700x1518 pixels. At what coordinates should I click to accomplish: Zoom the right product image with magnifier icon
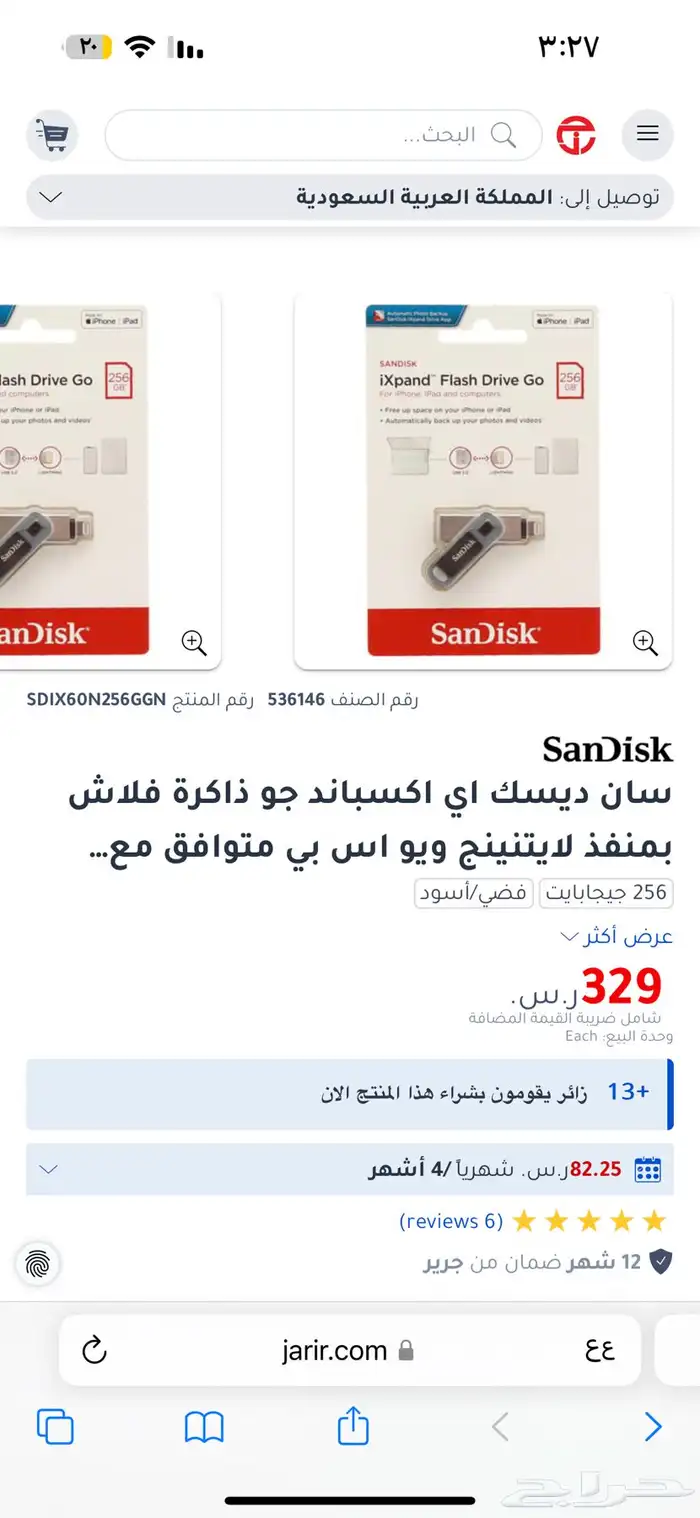click(646, 642)
